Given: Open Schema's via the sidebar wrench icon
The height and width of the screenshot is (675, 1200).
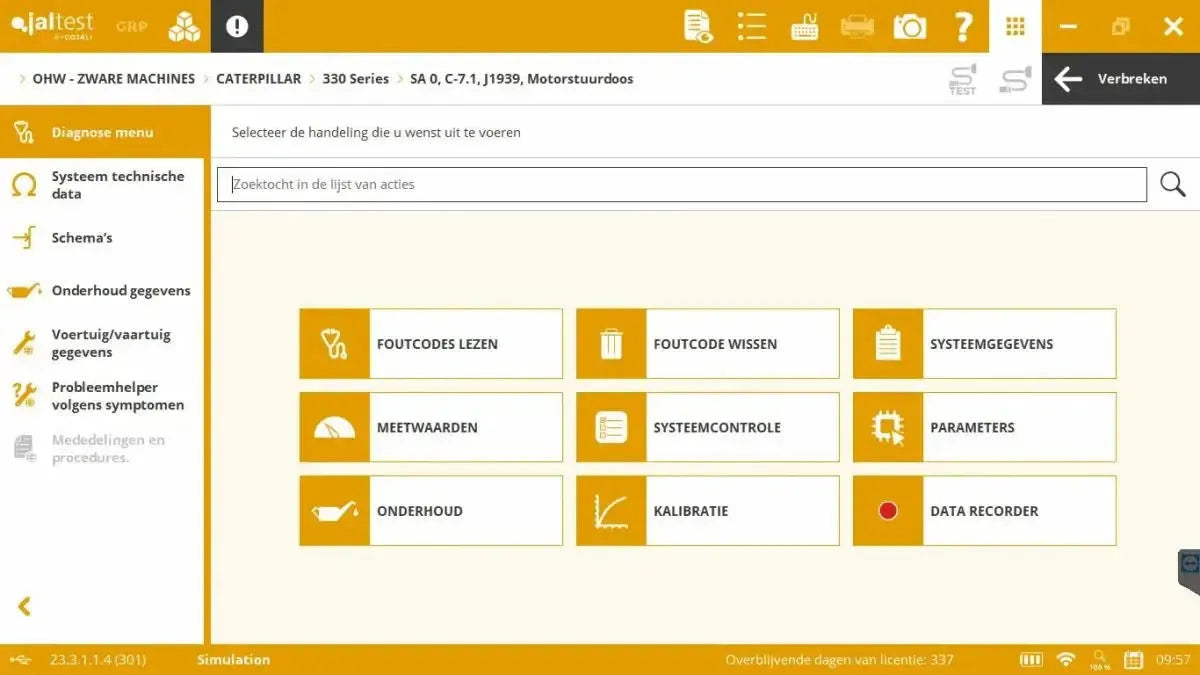Looking at the screenshot, I should (x=22, y=237).
